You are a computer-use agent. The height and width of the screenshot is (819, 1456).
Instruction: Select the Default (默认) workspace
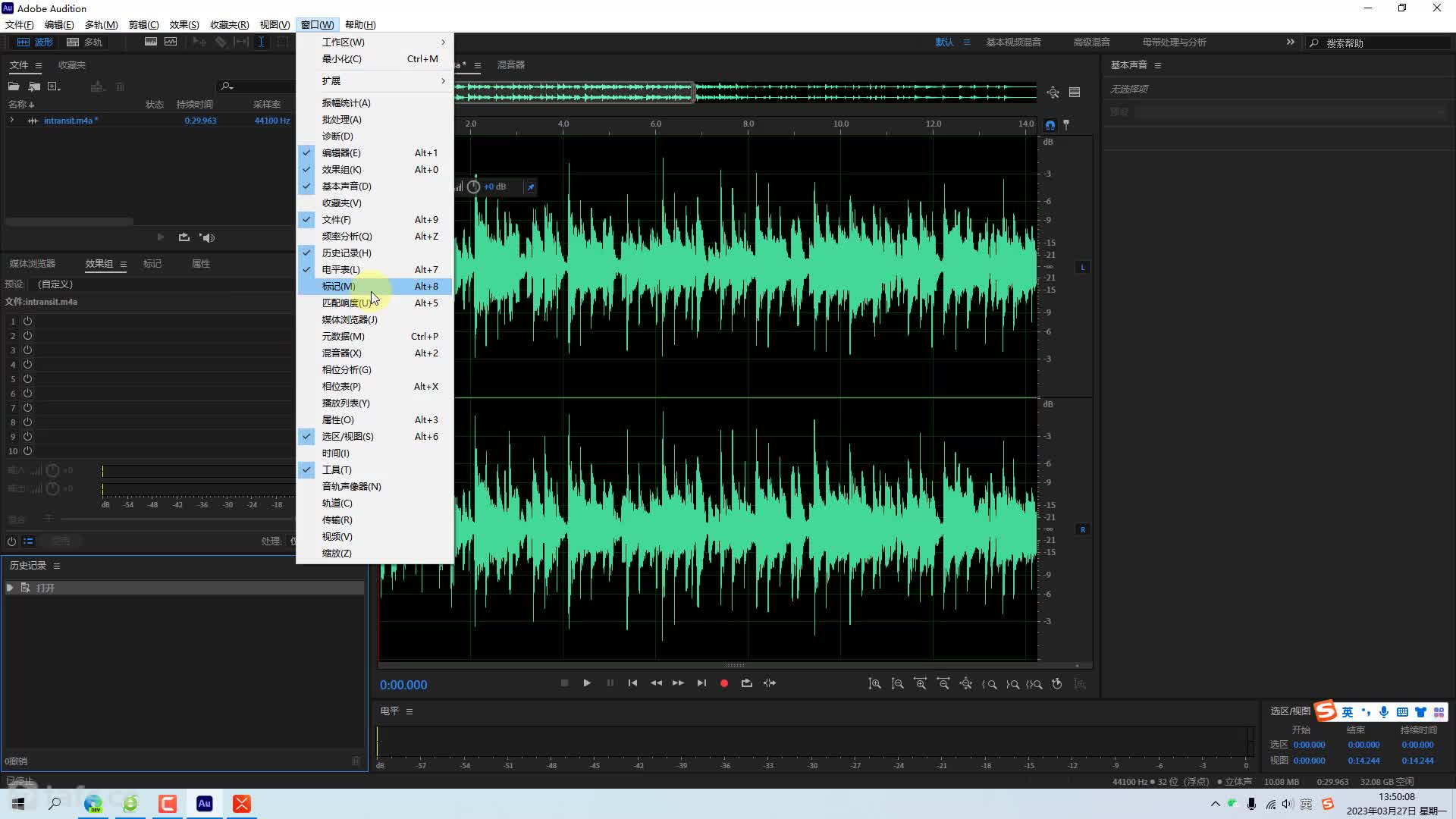944,42
